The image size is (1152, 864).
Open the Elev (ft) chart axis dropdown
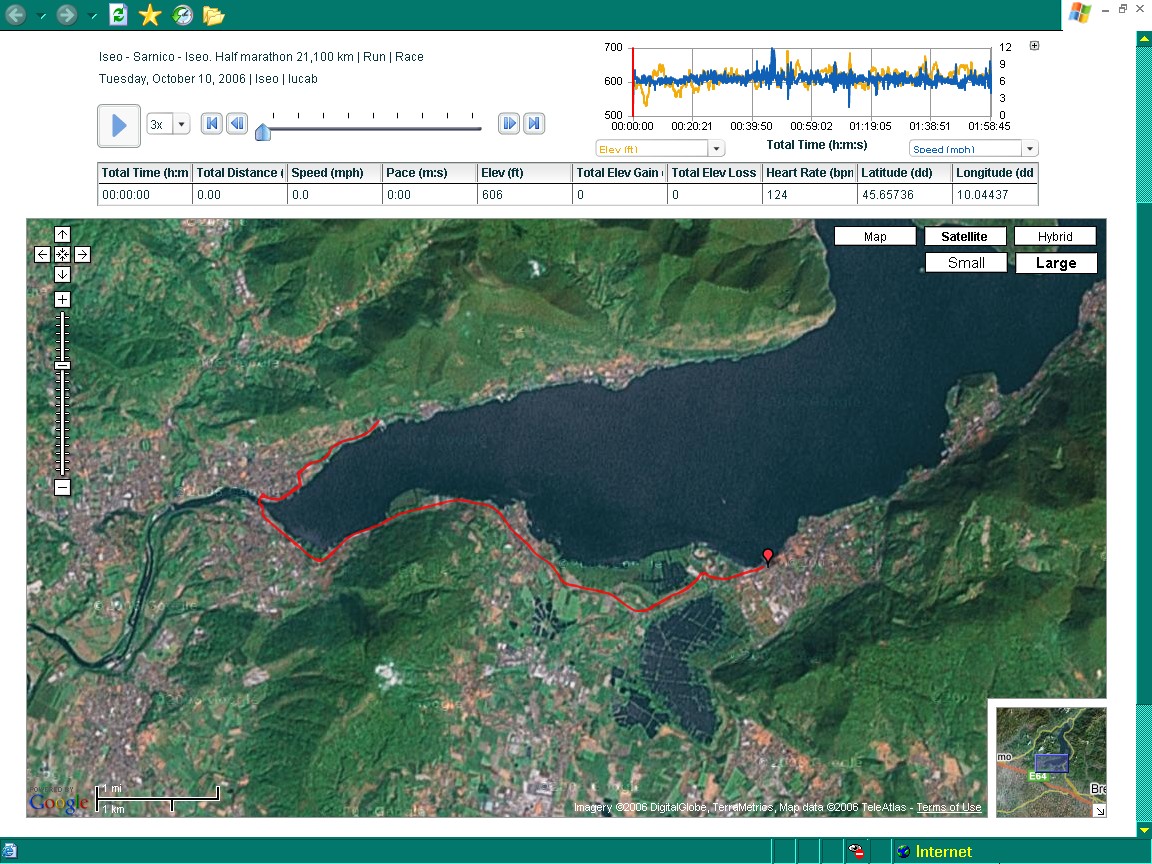coord(716,149)
